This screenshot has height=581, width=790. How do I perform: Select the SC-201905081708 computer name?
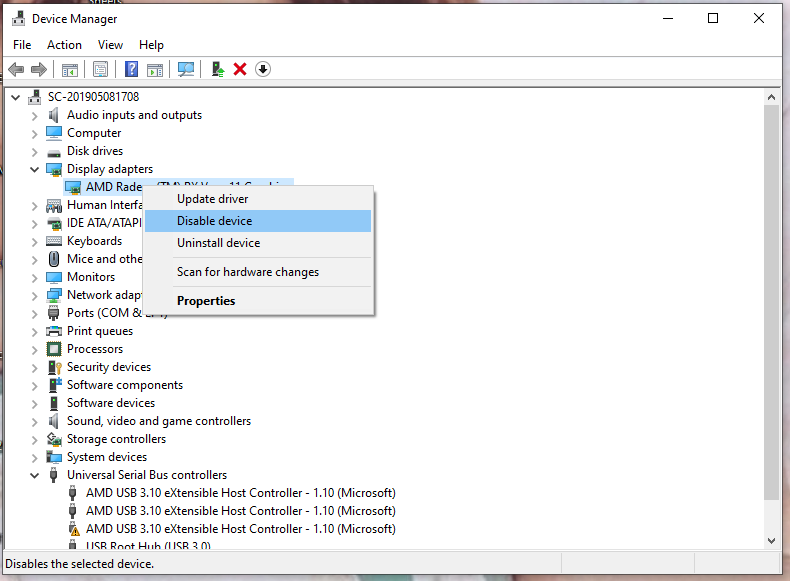[x=93, y=97]
